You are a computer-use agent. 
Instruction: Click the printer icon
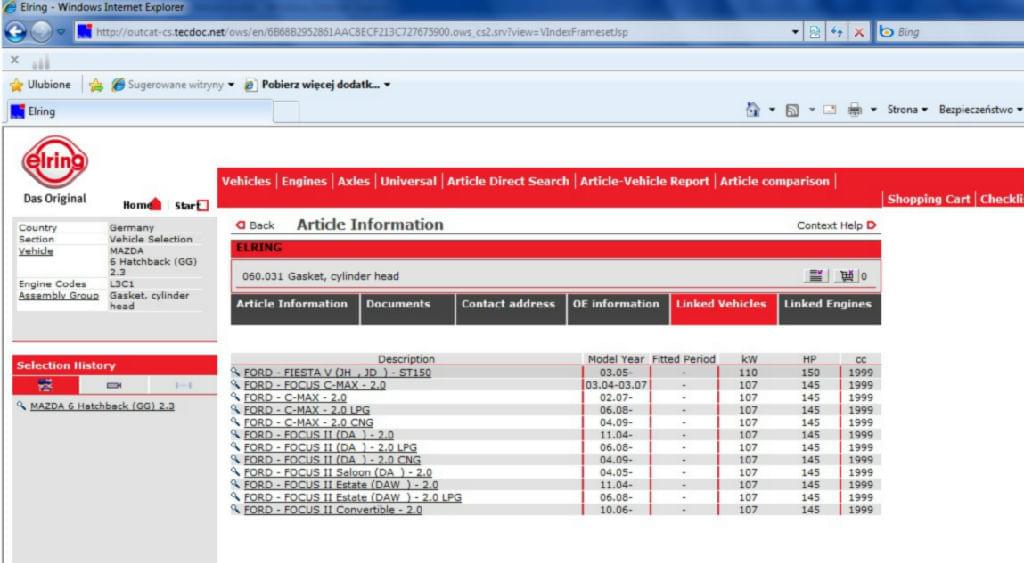854,110
